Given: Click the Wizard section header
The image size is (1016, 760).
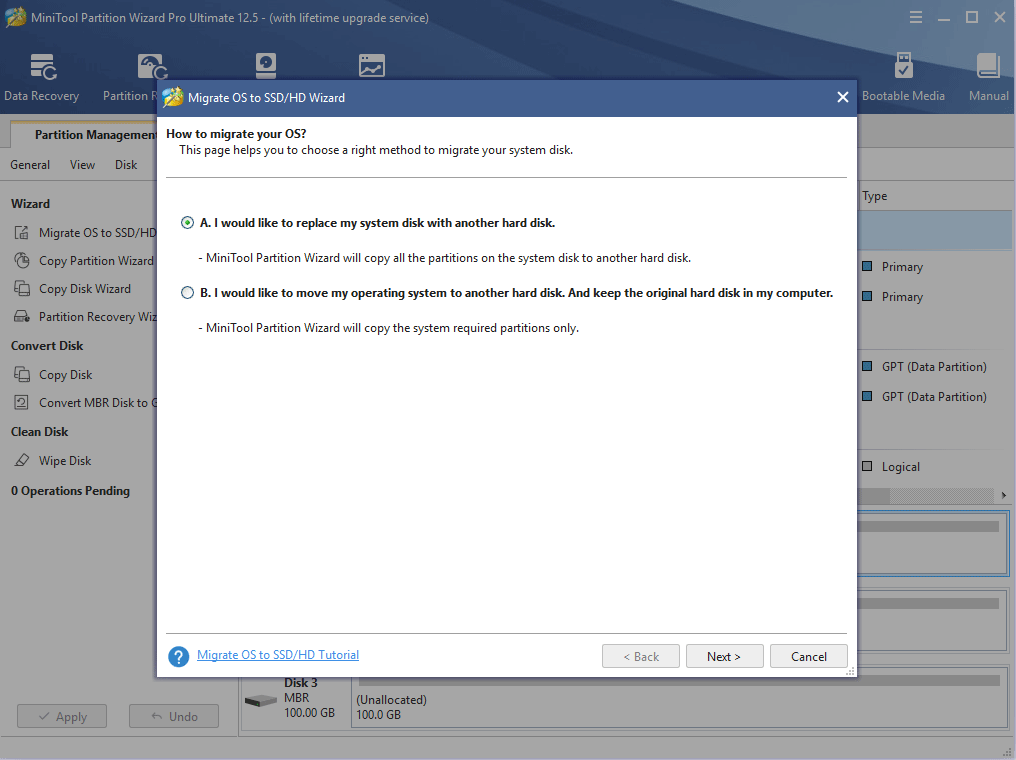Looking at the screenshot, I should point(30,203).
